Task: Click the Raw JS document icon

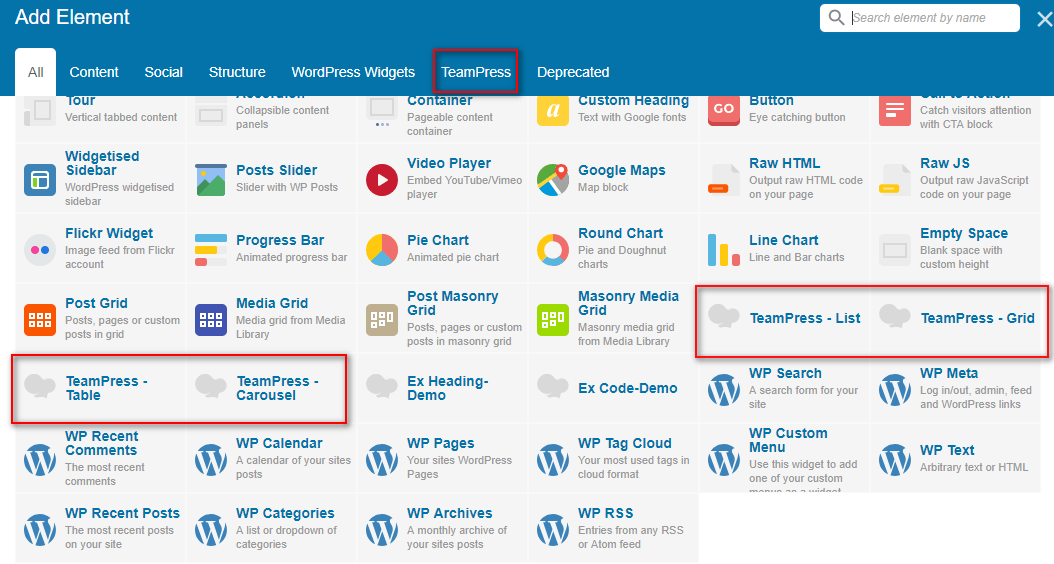Action: pyautogui.click(x=895, y=179)
